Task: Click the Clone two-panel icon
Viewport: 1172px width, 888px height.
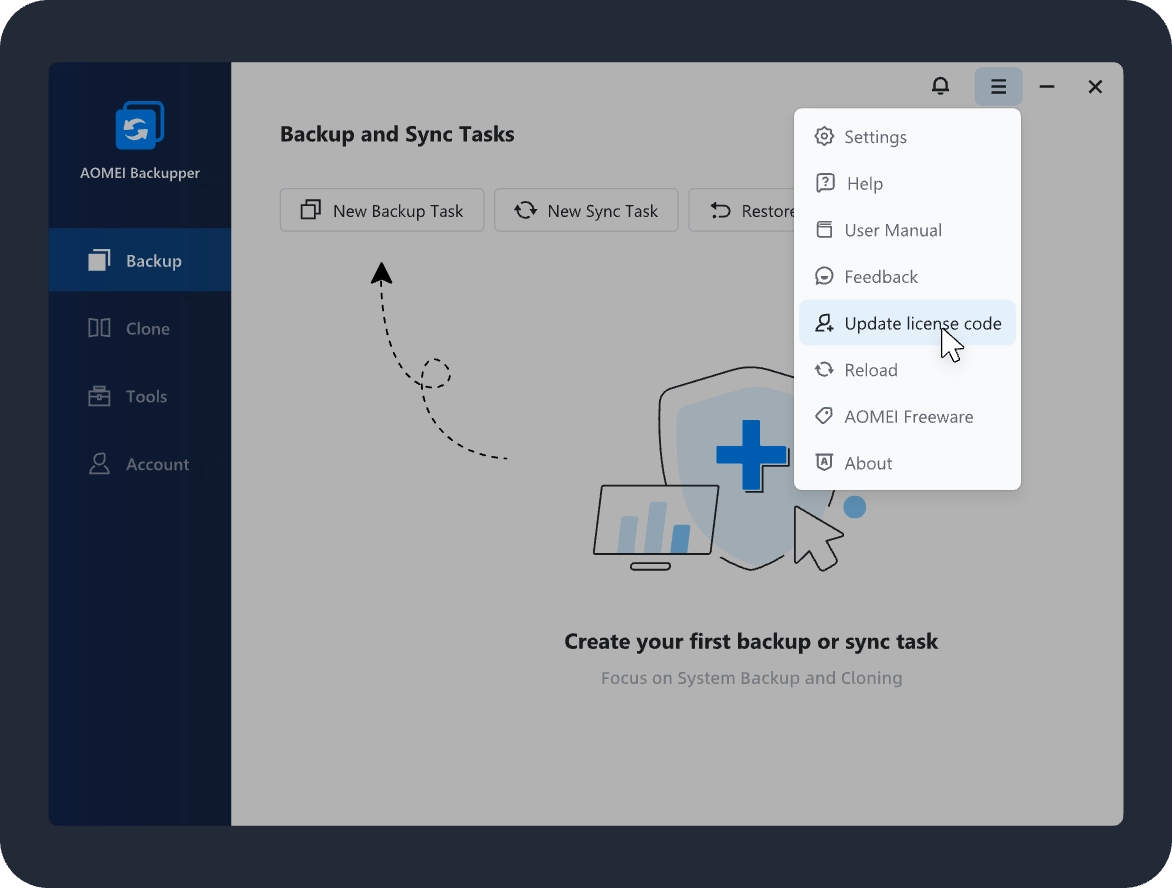Action: (99, 327)
